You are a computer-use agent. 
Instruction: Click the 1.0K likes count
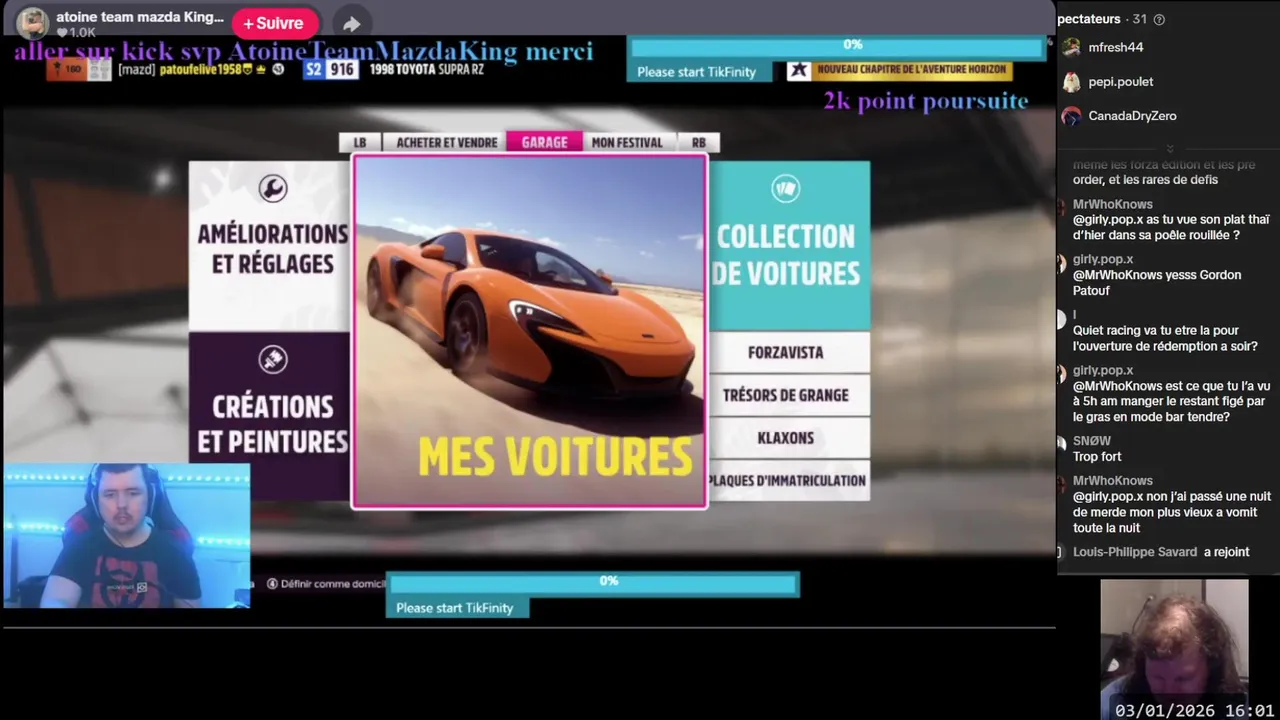coord(75,33)
